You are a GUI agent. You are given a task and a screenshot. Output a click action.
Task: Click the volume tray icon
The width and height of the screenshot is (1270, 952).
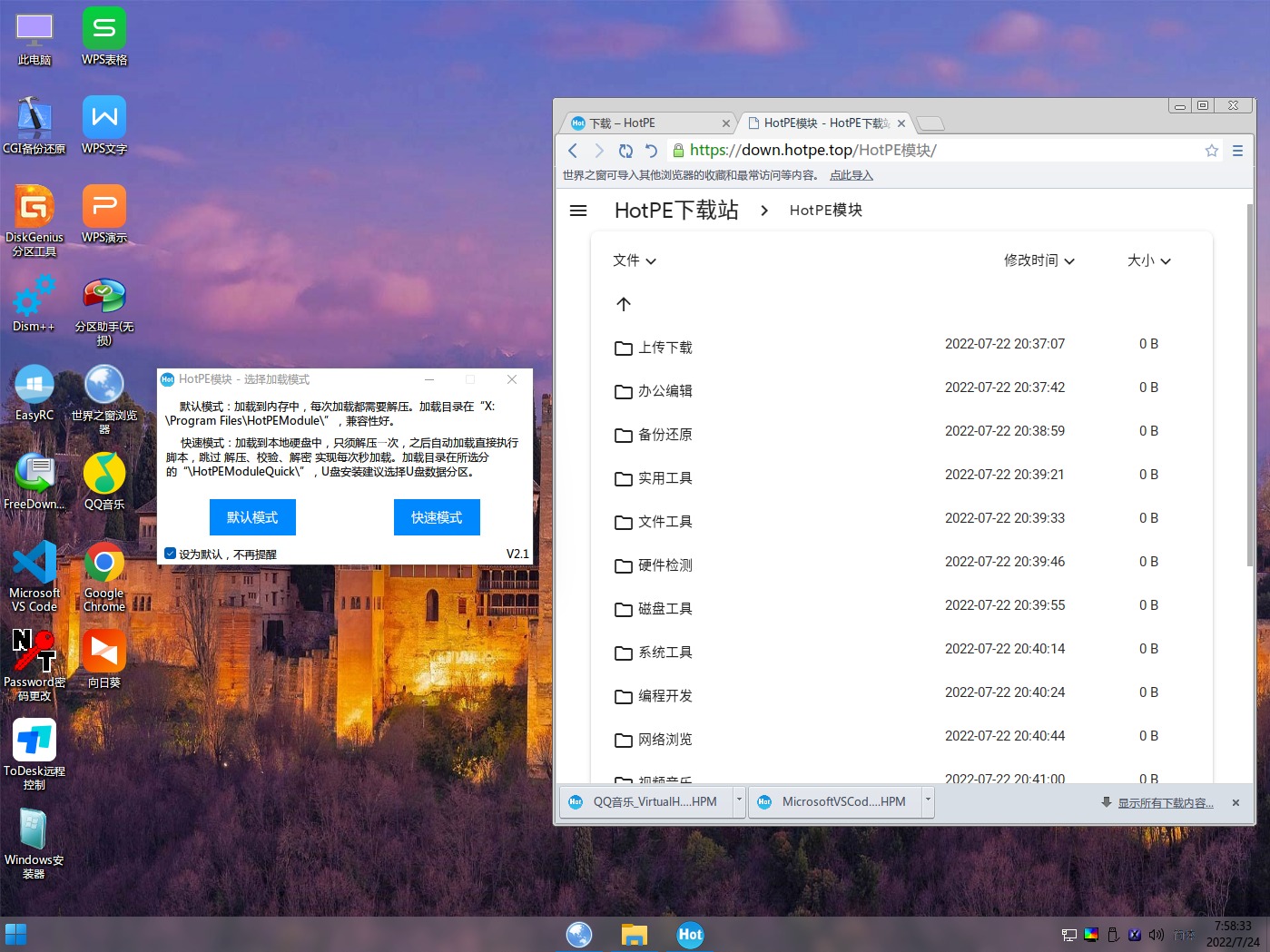point(1156,935)
